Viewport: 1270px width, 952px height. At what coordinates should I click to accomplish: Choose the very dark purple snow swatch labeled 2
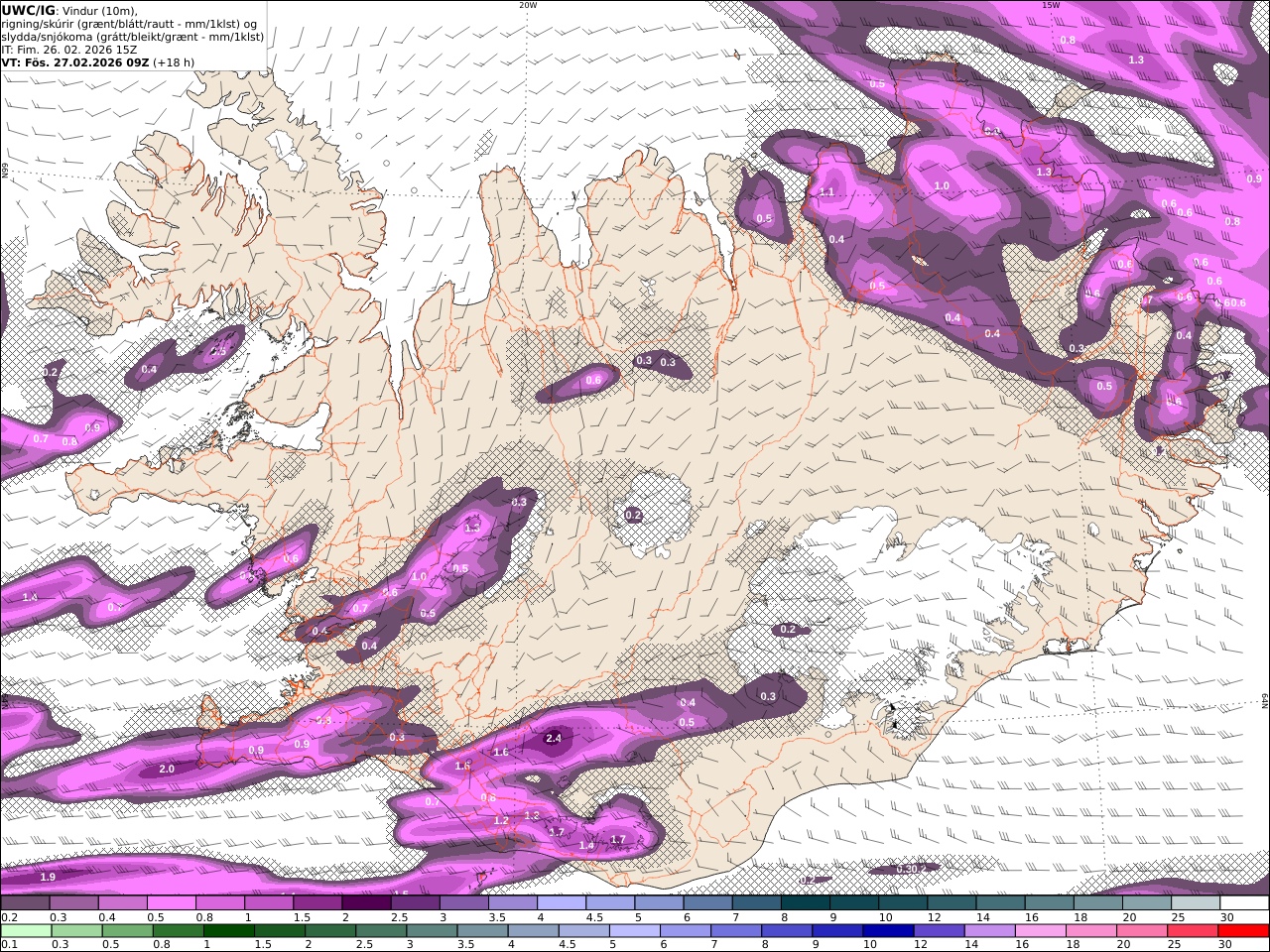365,903
